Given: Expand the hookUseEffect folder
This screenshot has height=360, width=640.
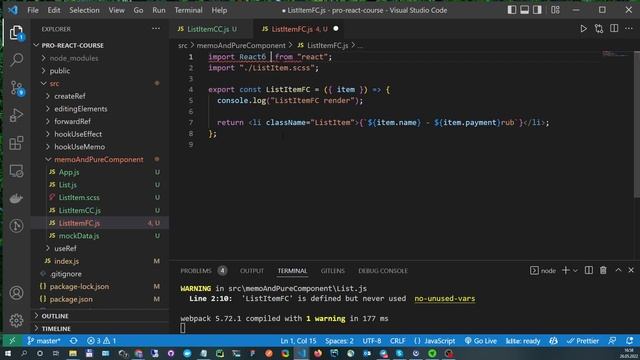Looking at the screenshot, I should click(x=78, y=134).
